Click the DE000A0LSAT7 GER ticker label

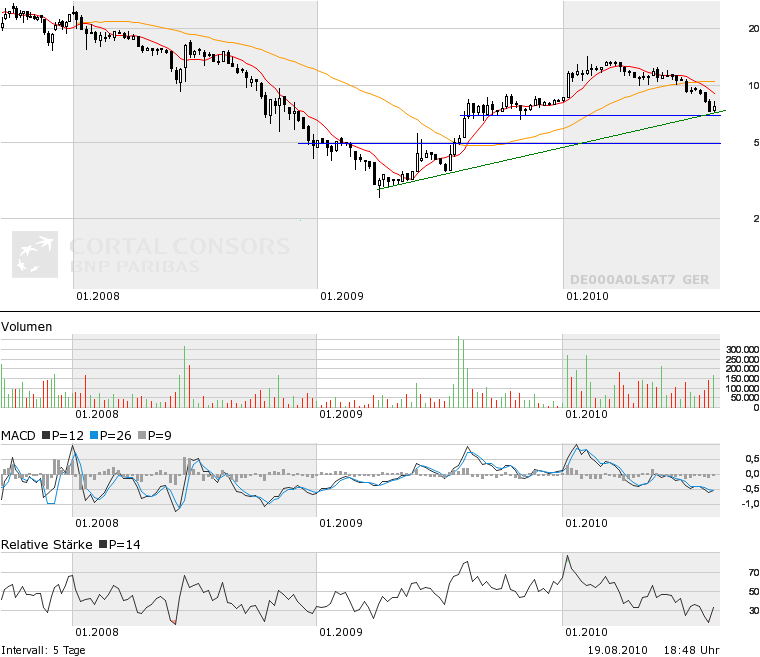pos(639,281)
